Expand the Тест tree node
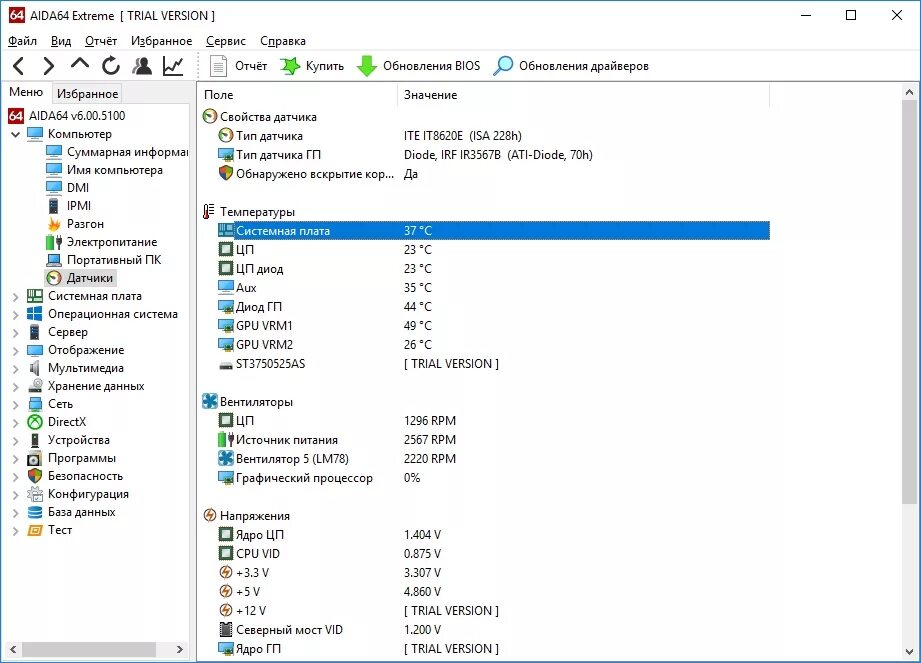This screenshot has height=663, width=921. 16,530
